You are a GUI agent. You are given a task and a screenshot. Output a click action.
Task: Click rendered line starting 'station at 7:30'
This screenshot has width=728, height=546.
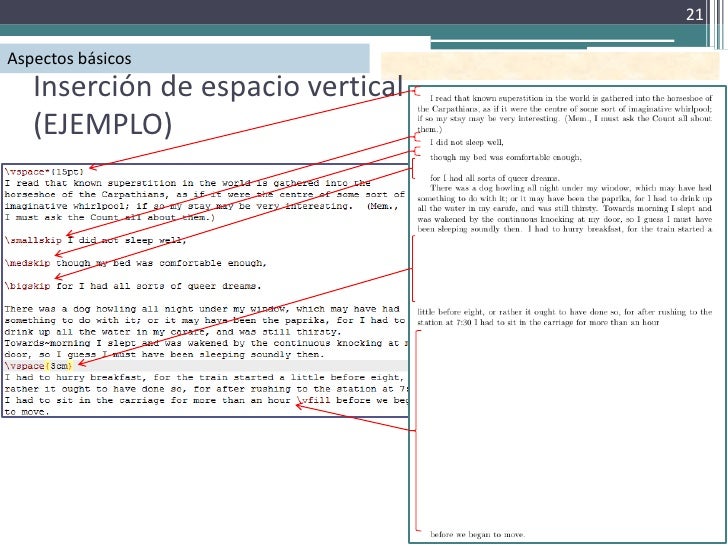tap(539, 322)
